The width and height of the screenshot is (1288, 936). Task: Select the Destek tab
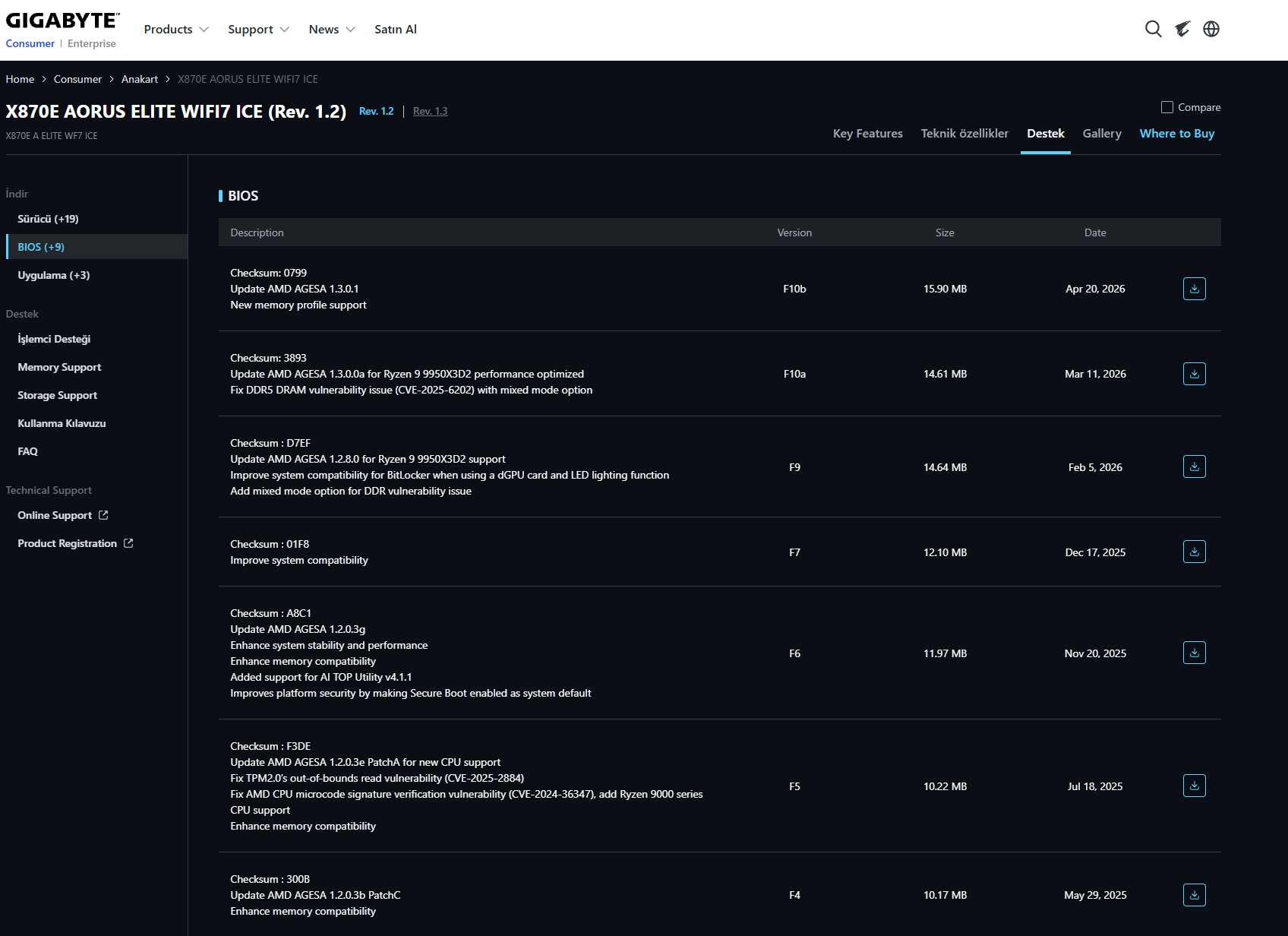[1046, 134]
